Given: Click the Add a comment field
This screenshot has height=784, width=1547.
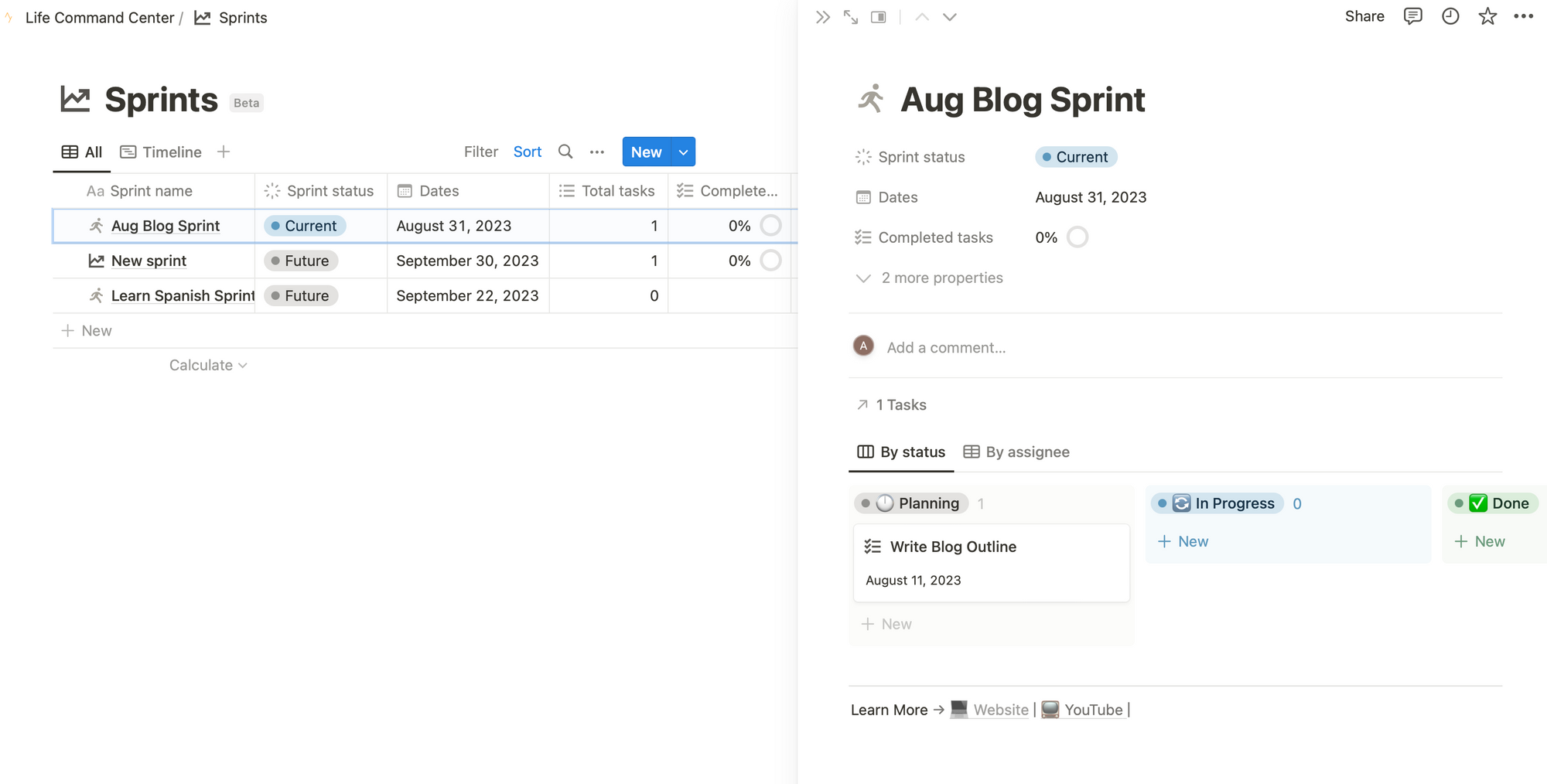Looking at the screenshot, I should click(x=946, y=348).
